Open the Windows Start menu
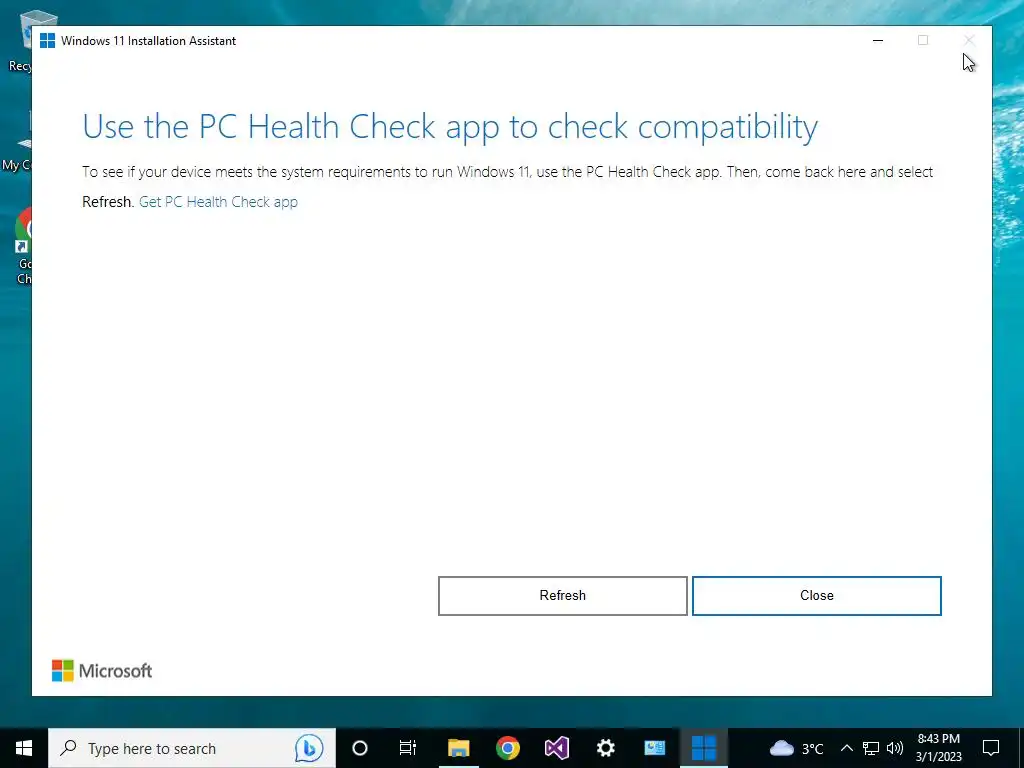This screenshot has width=1024, height=768. (24, 748)
